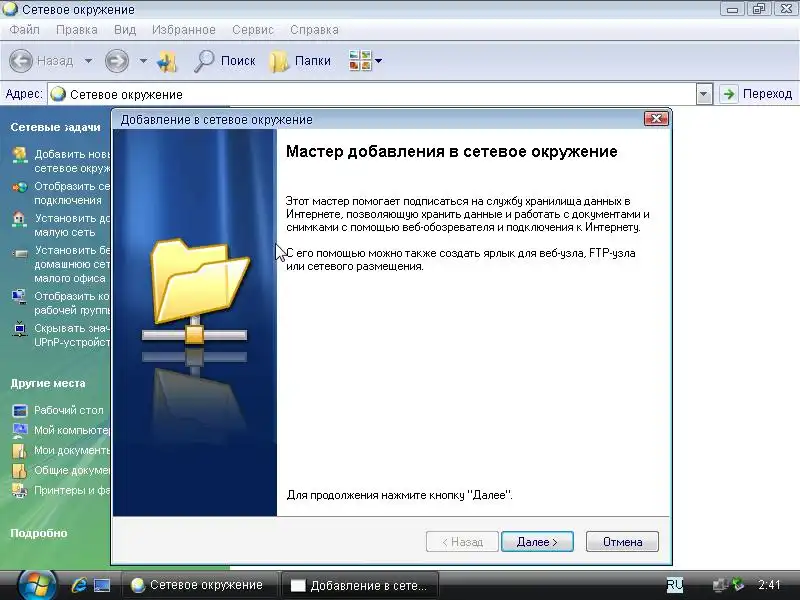Collapse the Сетевые задачи panel header
This screenshot has width=800, height=600.
(55, 127)
